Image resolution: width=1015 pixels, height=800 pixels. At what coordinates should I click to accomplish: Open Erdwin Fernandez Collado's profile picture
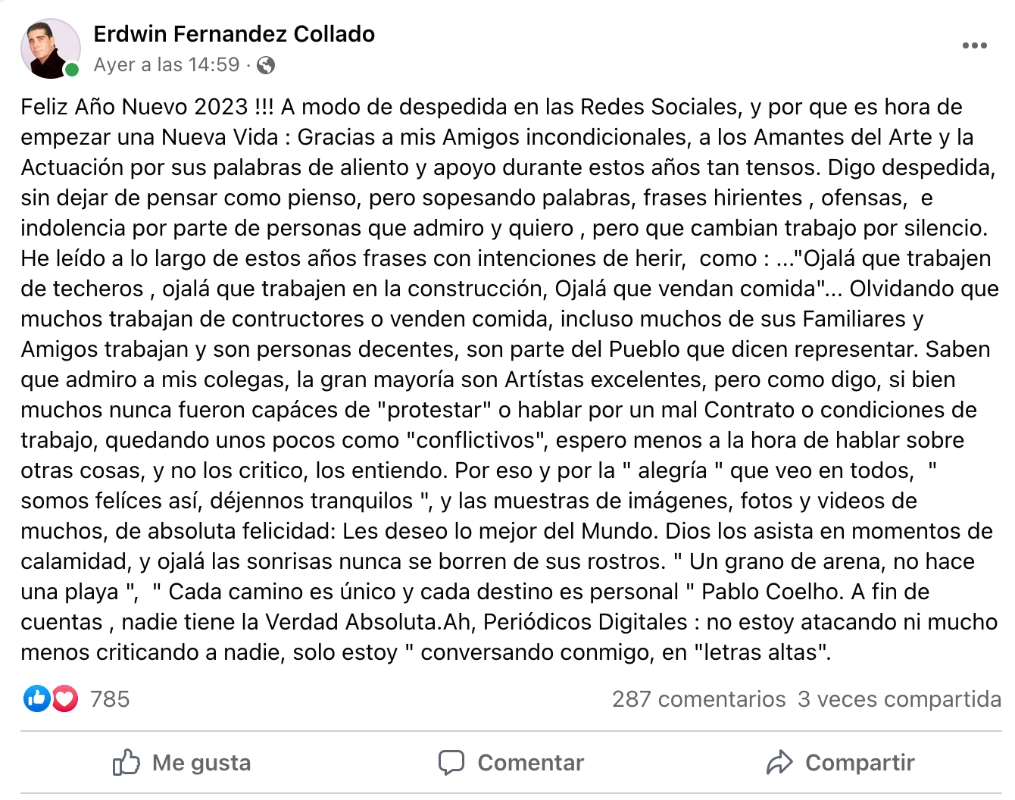[50, 48]
